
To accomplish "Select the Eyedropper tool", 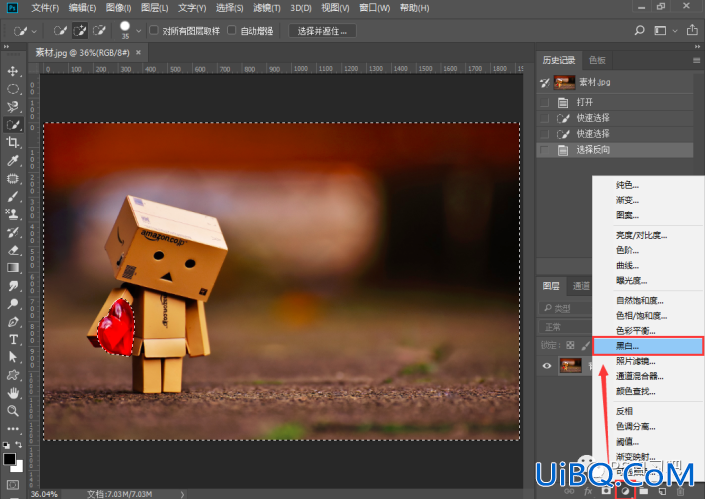I will click(x=13, y=160).
